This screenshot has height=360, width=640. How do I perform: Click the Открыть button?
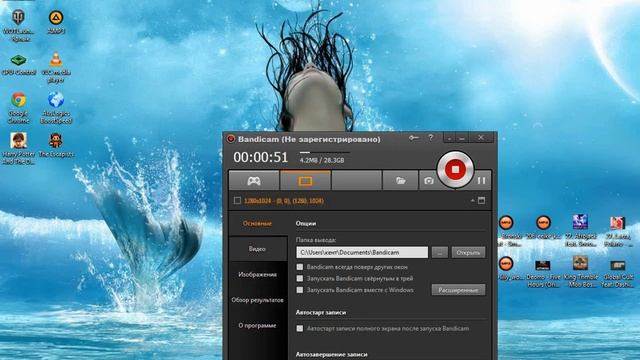pos(468,252)
